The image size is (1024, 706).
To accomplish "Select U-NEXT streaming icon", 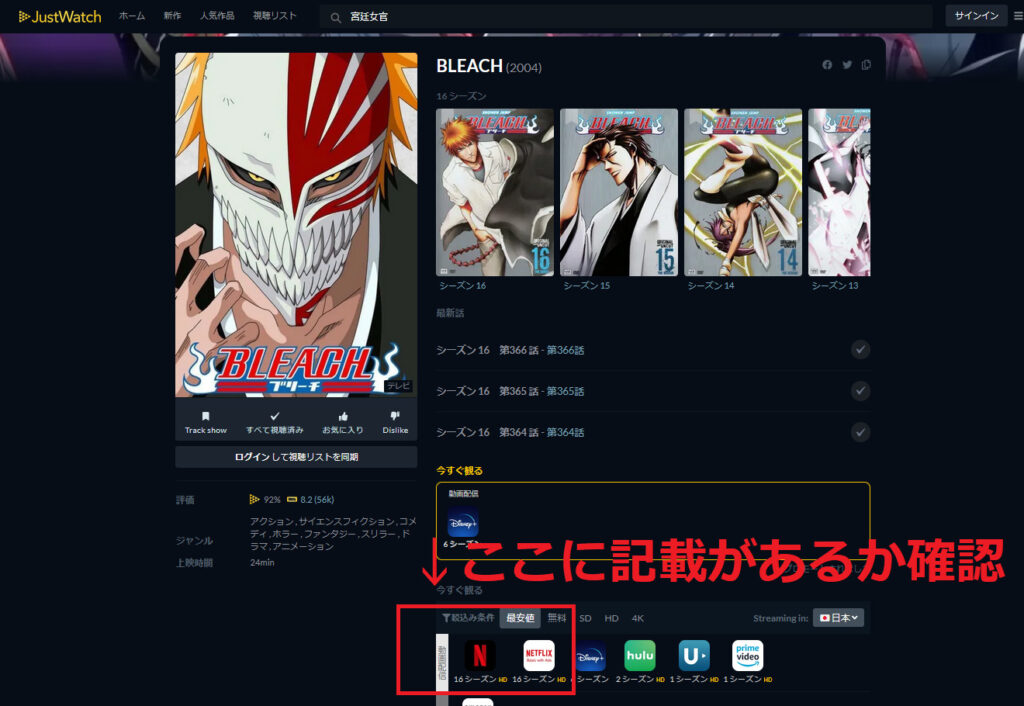I will pyautogui.click(x=694, y=655).
